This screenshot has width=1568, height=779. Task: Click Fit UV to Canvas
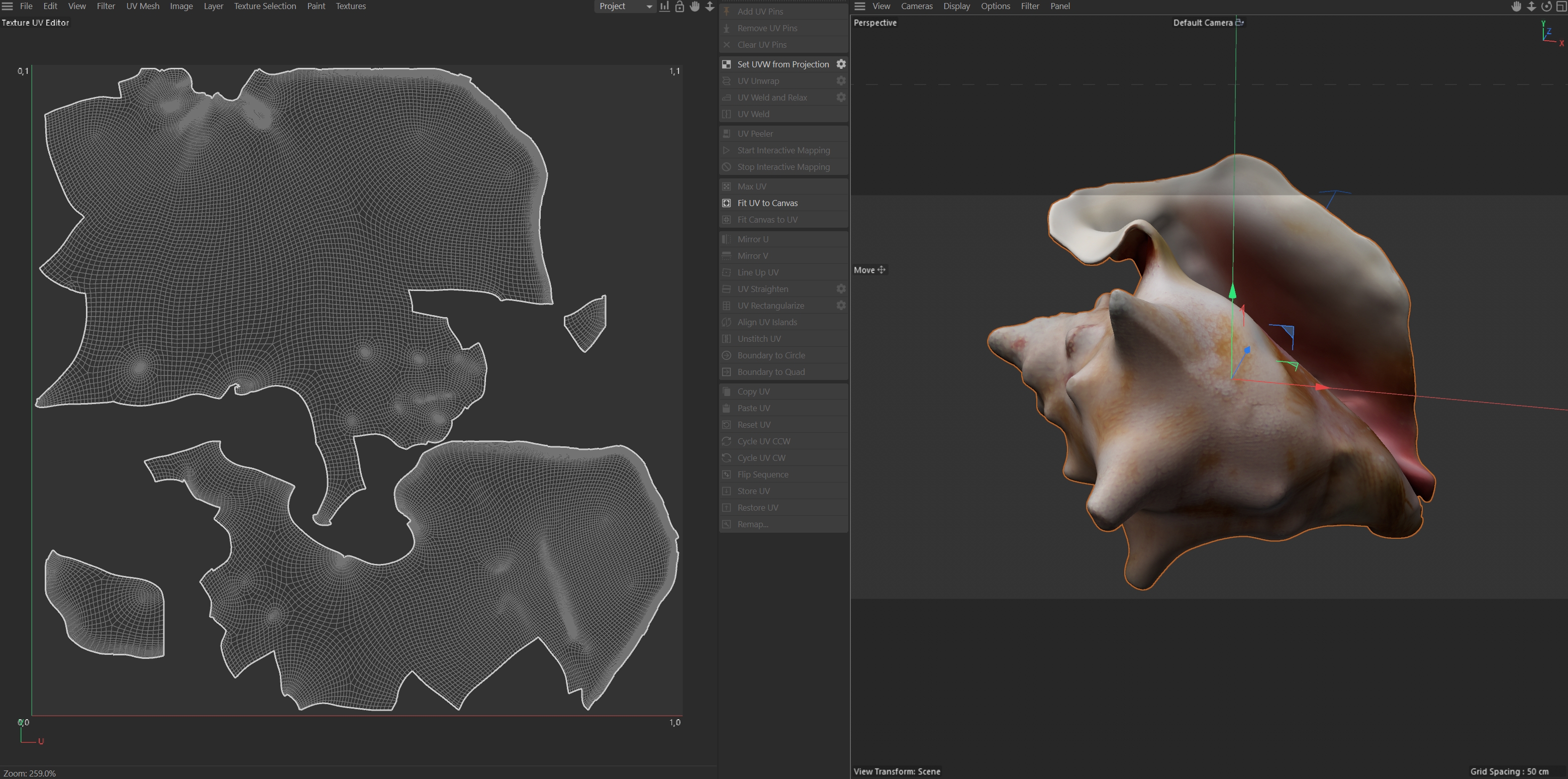coord(767,203)
